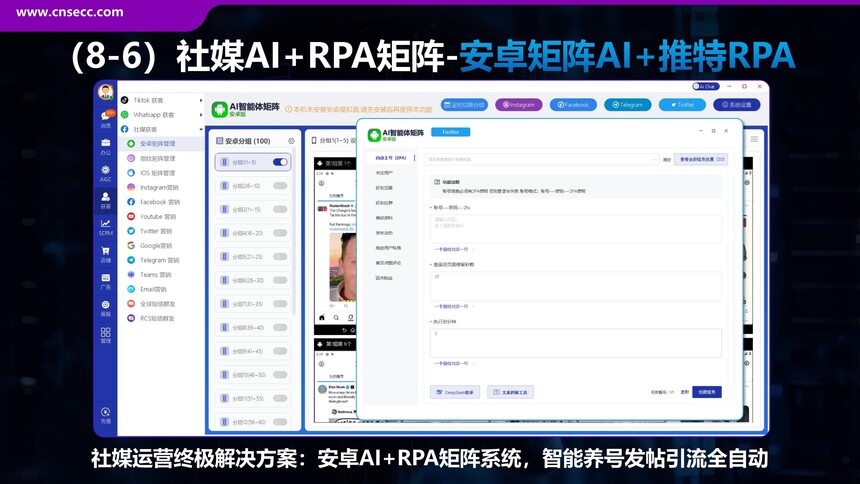860x484 pixels.
Task: Click the green Android logo in main header
Action: click(x=219, y=109)
